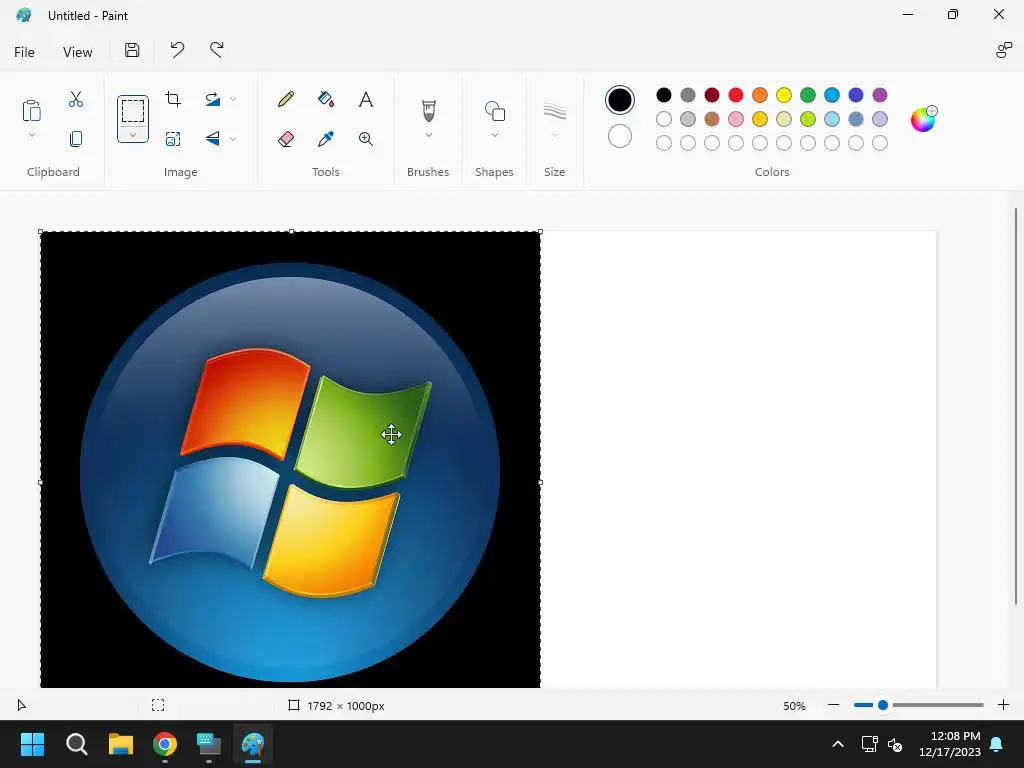Screen dimensions: 1024x768
Task: Open the Shapes gallery
Action: tap(494, 110)
